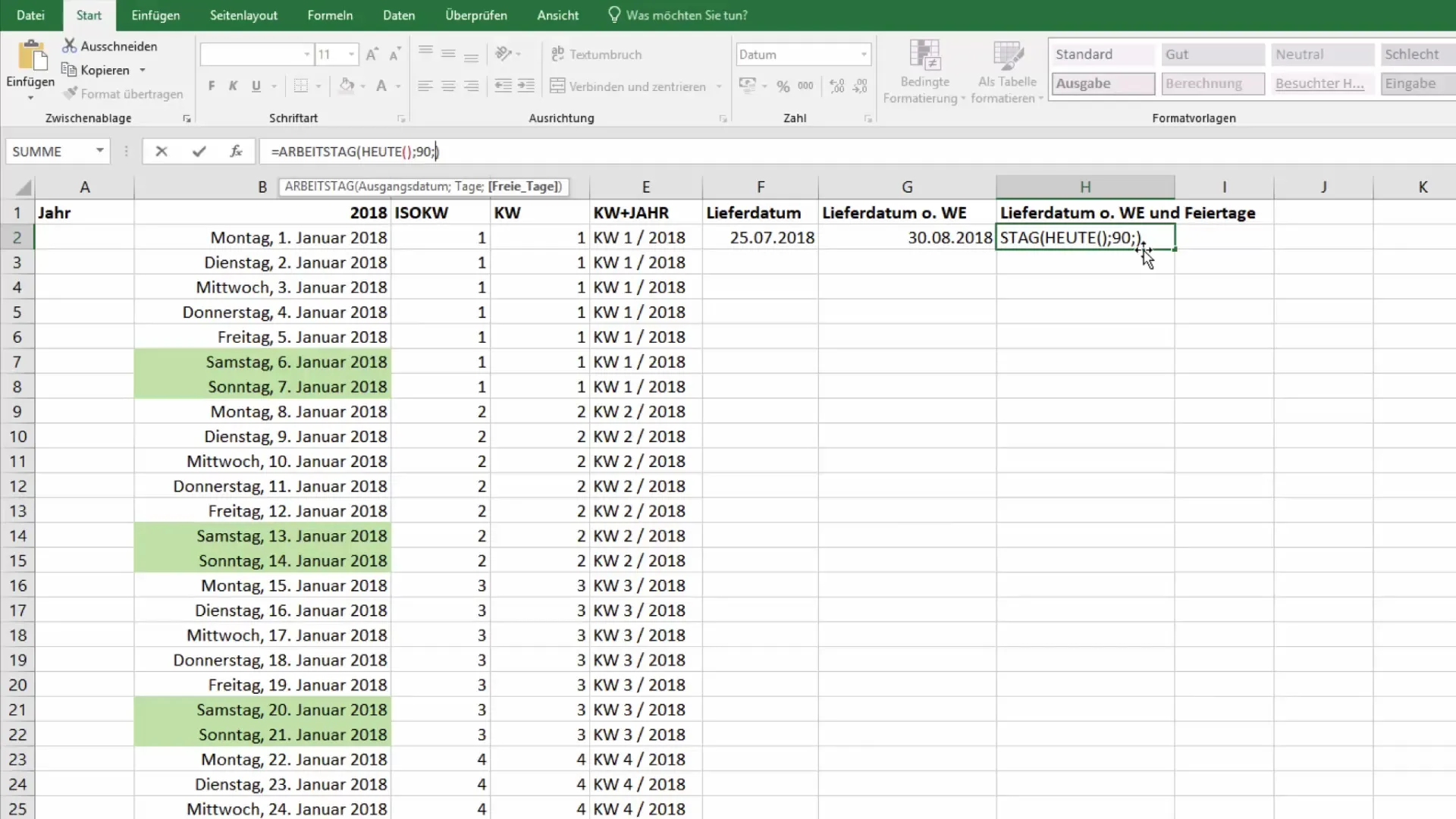The height and width of the screenshot is (819, 1456).
Task: Open name box SUMME dropdown
Action: pyautogui.click(x=99, y=151)
